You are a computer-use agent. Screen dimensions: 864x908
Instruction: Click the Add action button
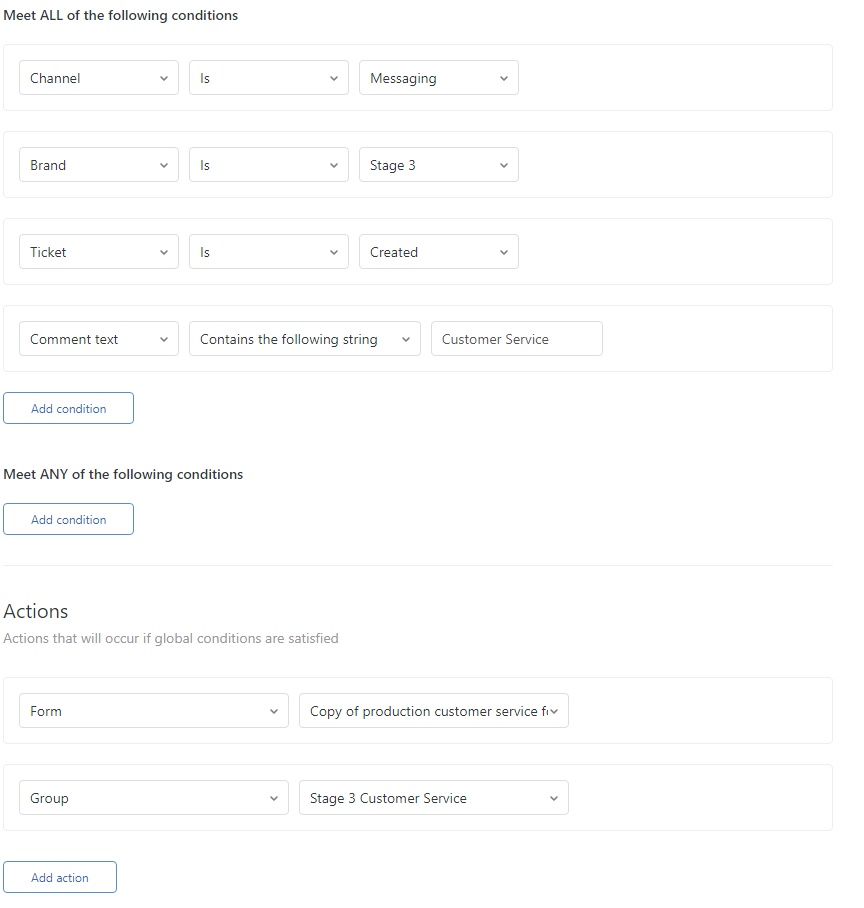click(x=60, y=877)
